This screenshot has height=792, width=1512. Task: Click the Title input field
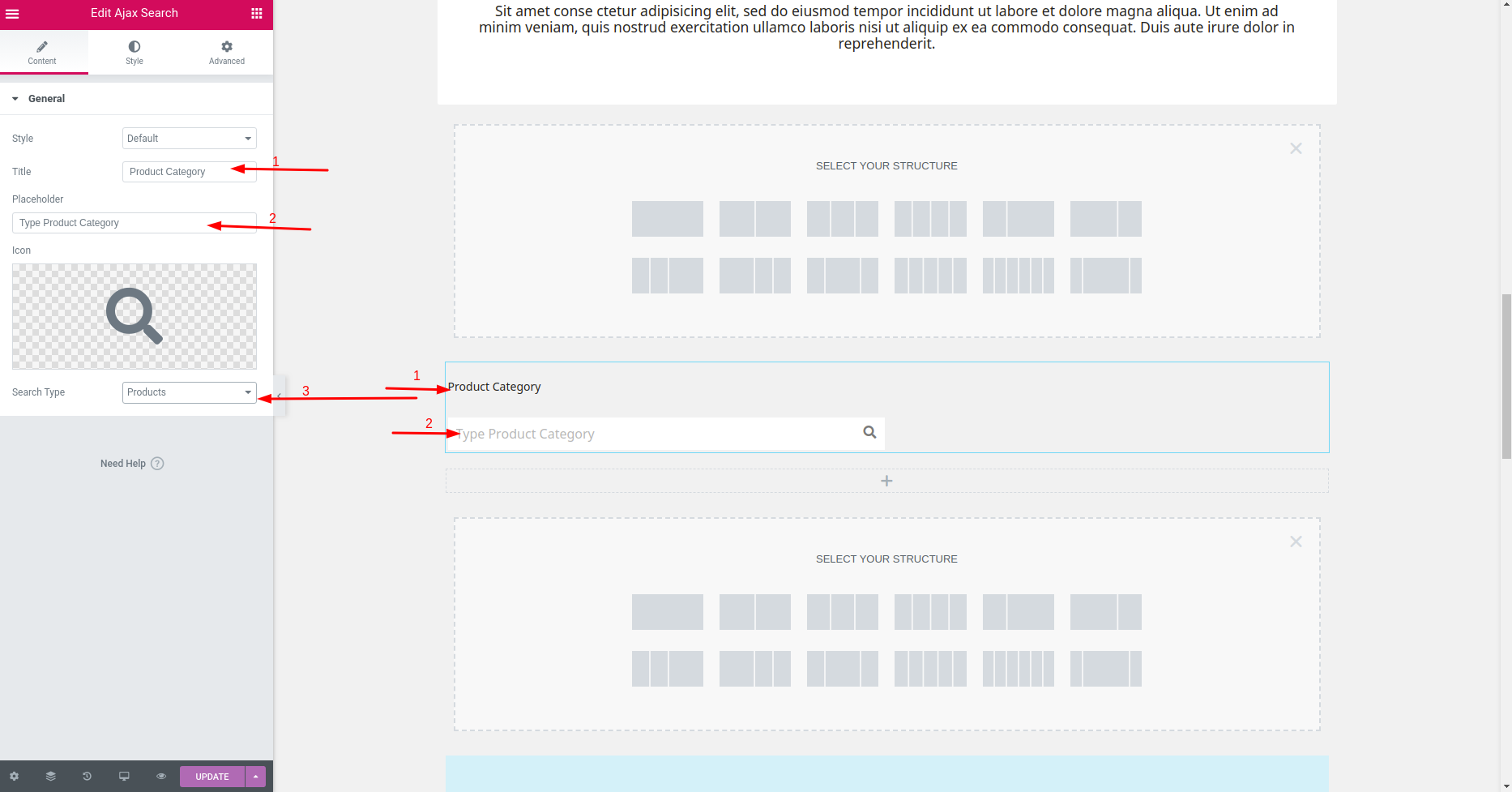pos(190,172)
